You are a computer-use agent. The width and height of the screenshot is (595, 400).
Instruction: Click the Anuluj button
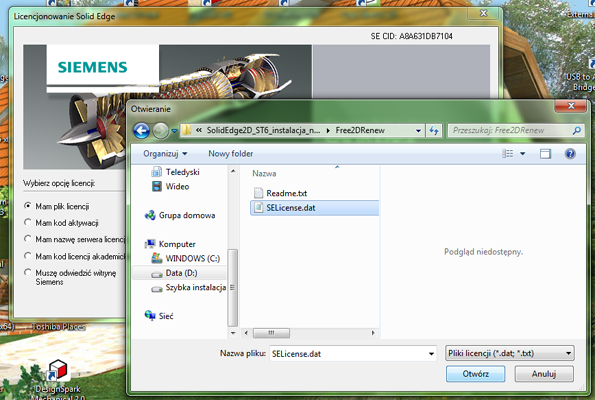pyautogui.click(x=544, y=374)
